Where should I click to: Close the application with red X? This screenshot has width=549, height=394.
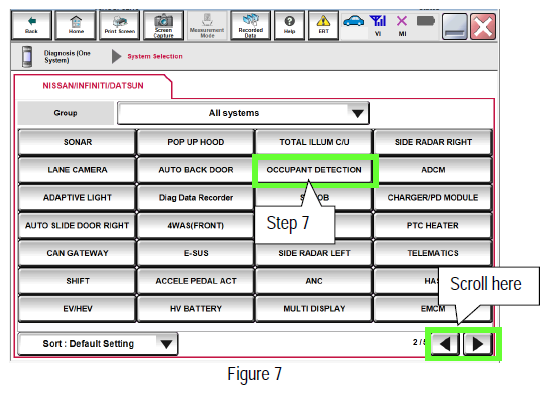(483, 26)
